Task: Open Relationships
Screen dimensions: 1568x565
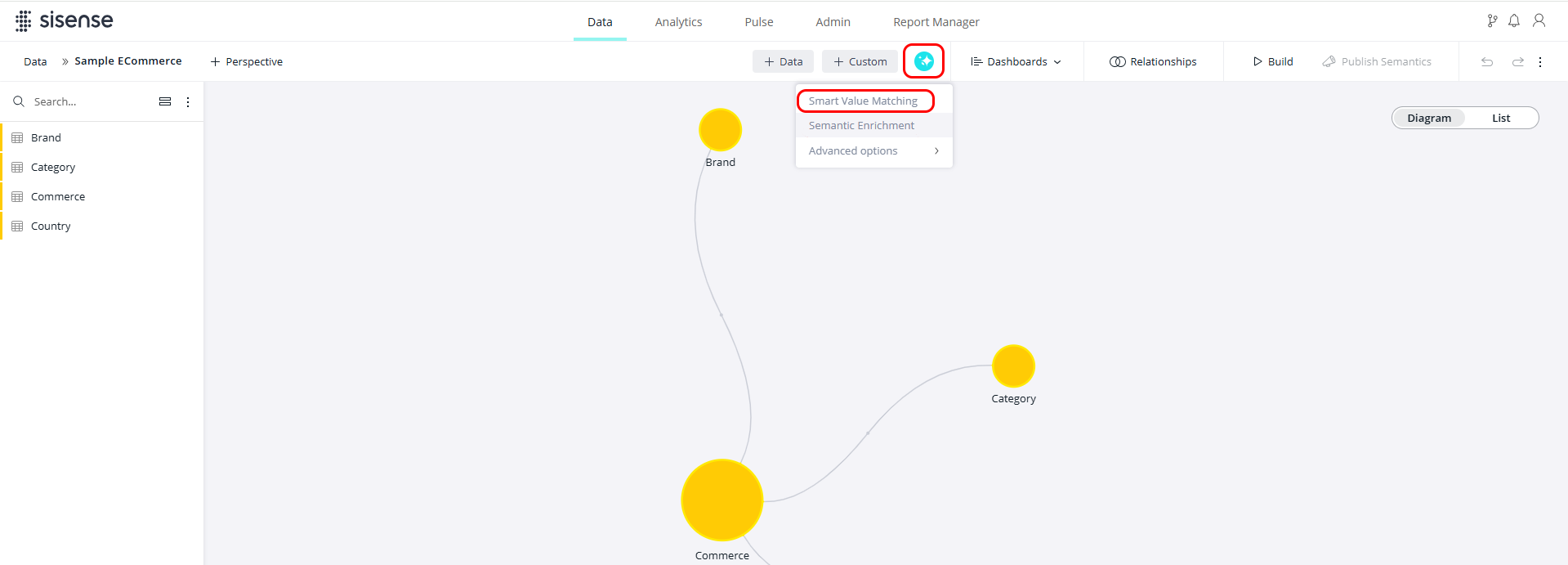Action: pyautogui.click(x=1153, y=62)
